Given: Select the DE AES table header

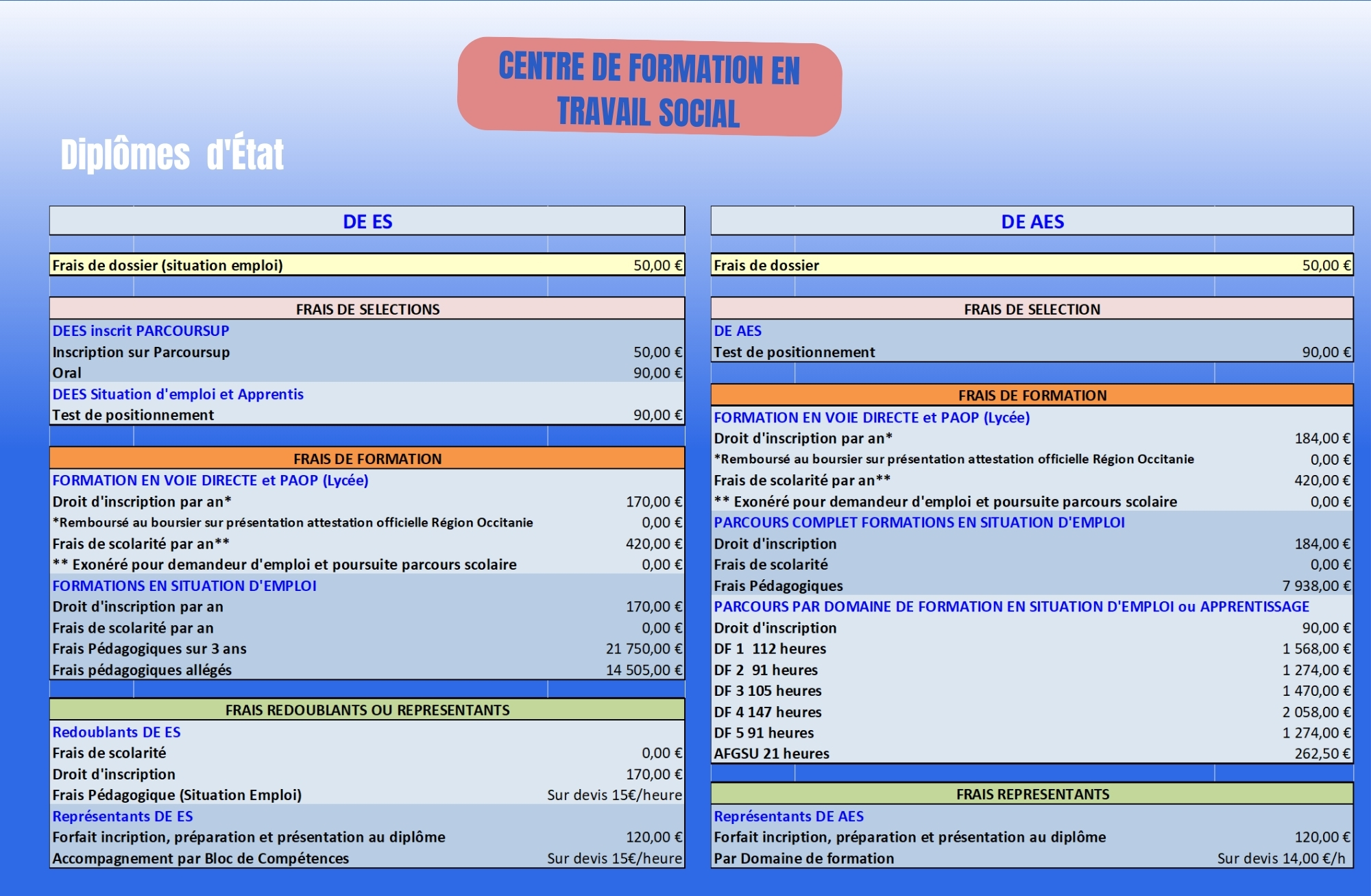Looking at the screenshot, I should tap(1032, 221).
